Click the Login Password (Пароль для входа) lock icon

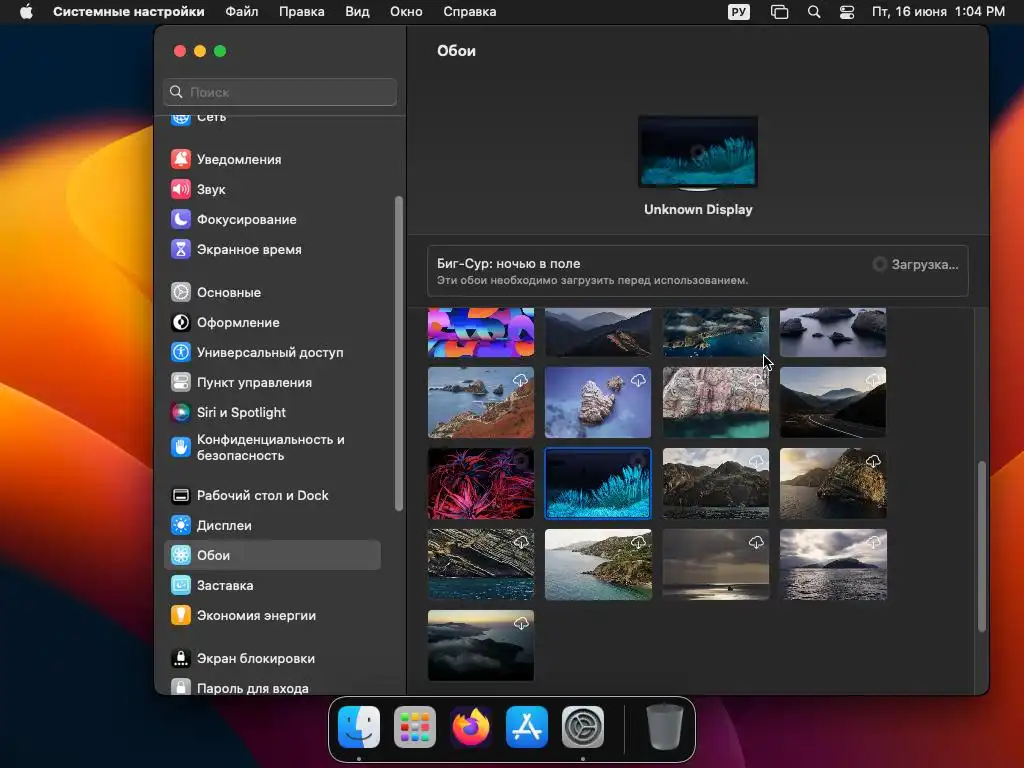coord(181,687)
